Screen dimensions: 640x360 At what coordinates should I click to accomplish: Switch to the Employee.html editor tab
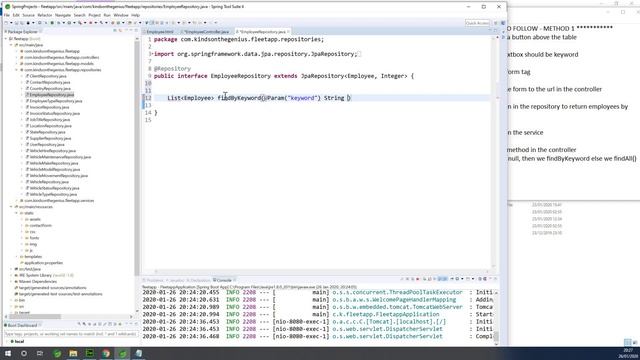pyautogui.click(x=160, y=31)
